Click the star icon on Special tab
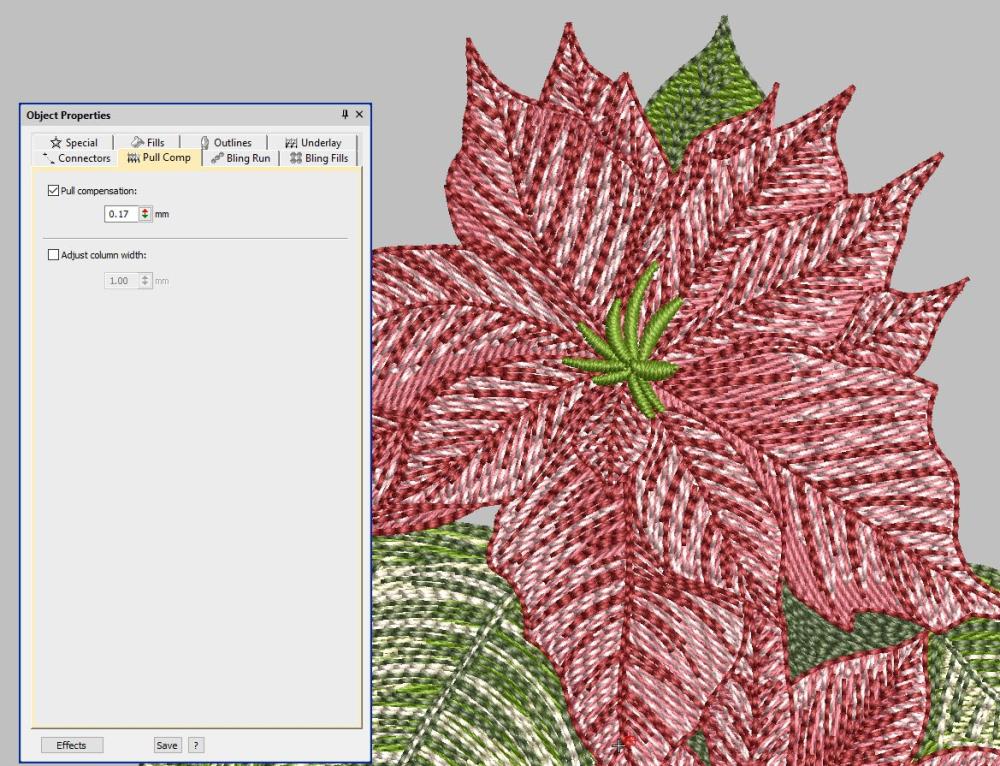The image size is (1000, 766). tap(54, 142)
